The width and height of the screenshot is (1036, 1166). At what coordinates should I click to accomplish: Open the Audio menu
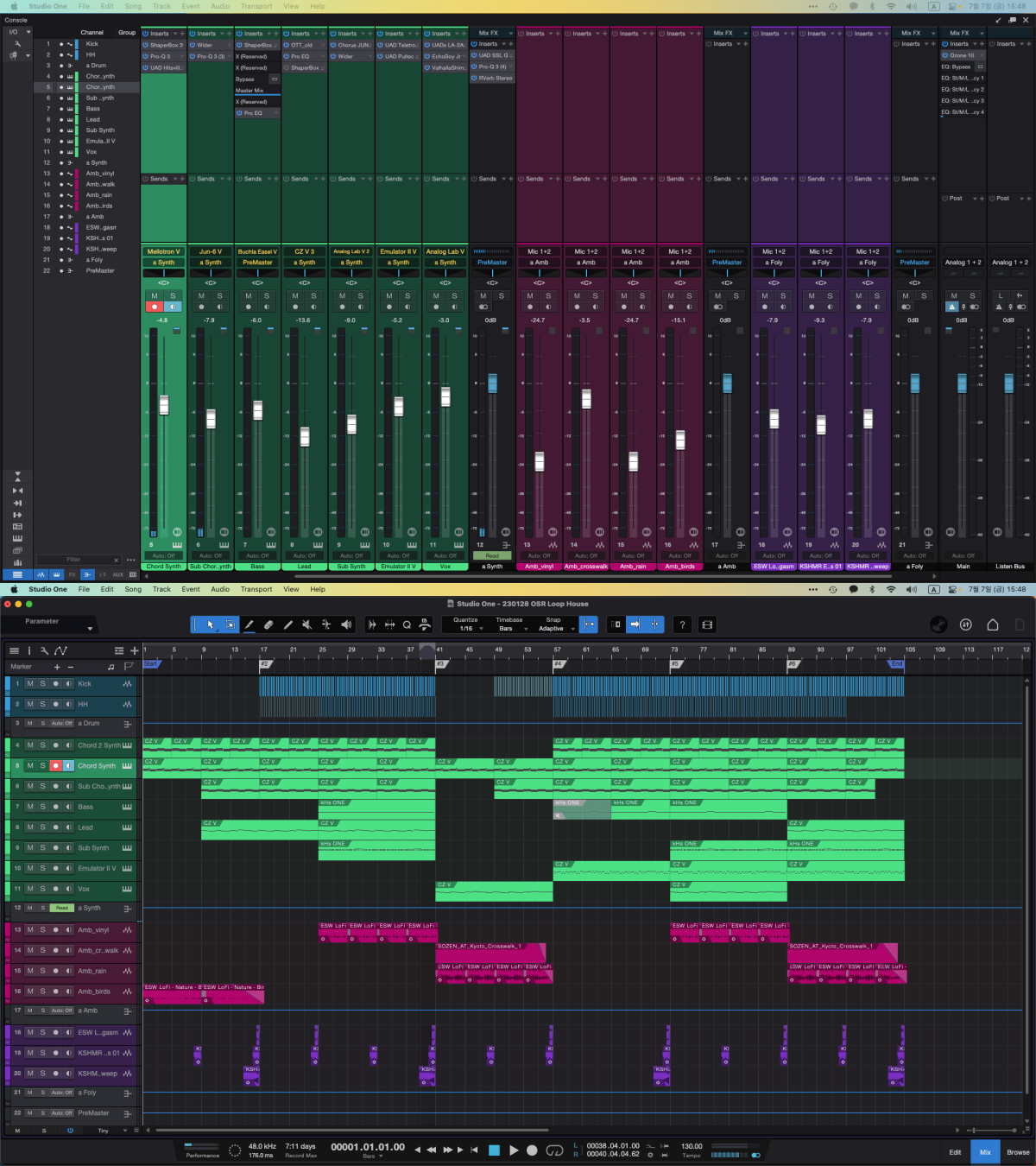tap(220, 589)
